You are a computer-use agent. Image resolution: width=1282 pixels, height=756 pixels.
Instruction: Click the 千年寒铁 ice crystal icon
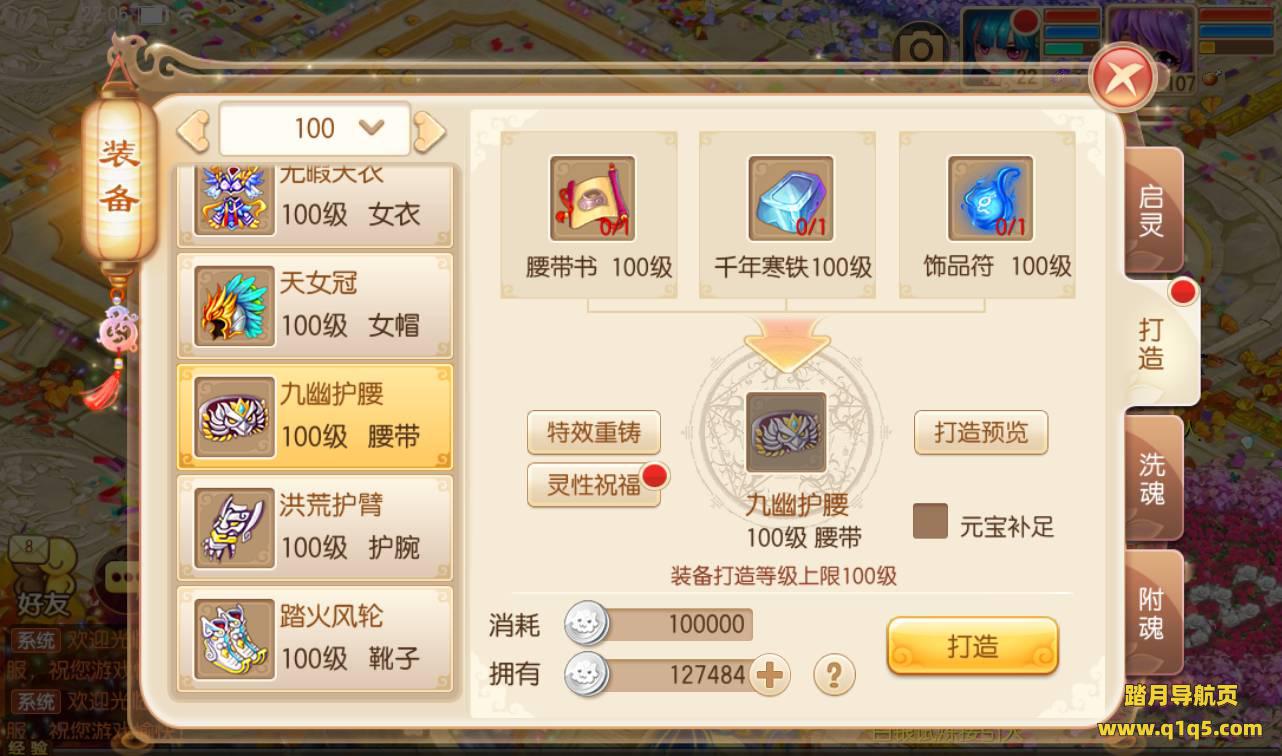[x=791, y=198]
